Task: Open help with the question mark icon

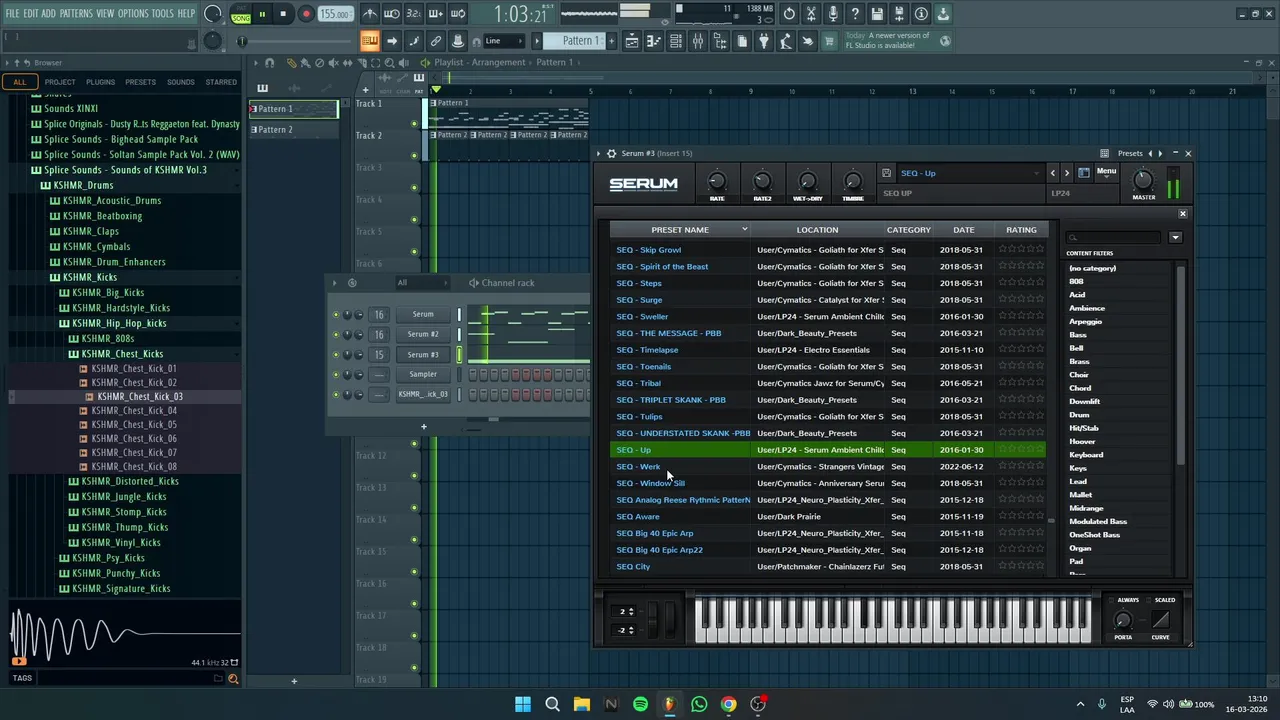Action: tap(855, 14)
